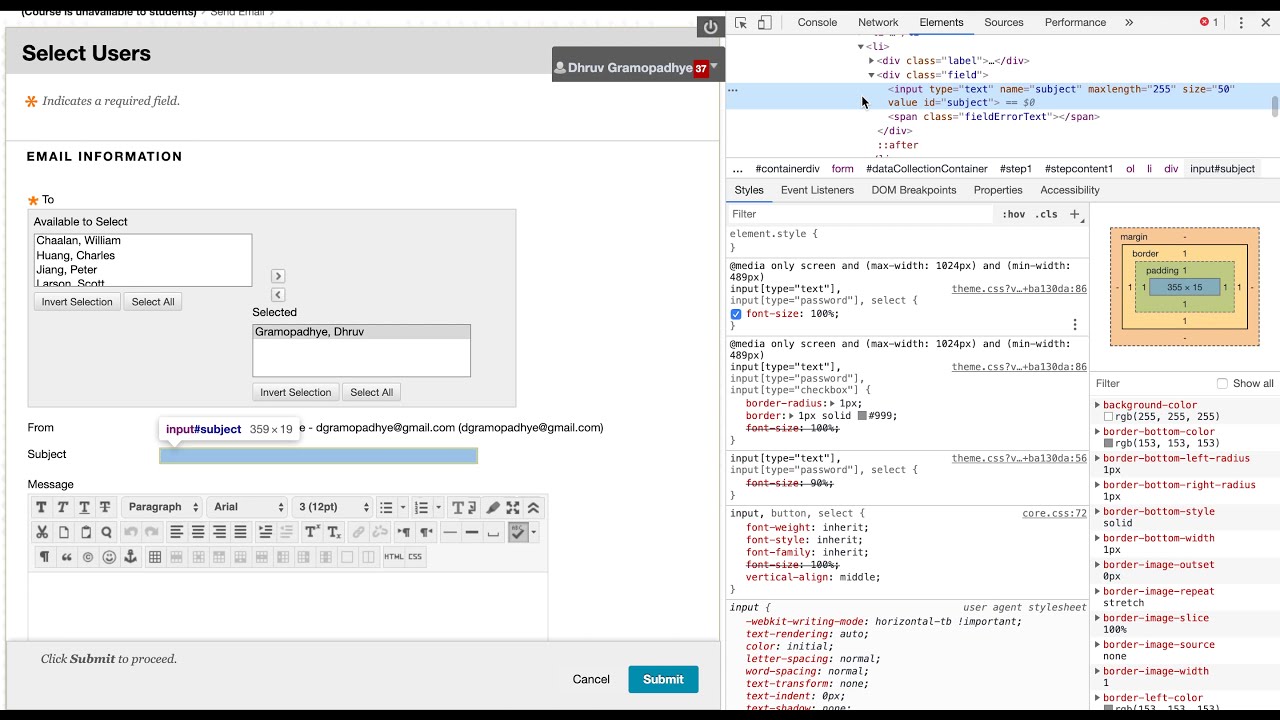Click the Find magnifier icon in editor
Viewport: 1280px width, 720px height.
click(106, 532)
